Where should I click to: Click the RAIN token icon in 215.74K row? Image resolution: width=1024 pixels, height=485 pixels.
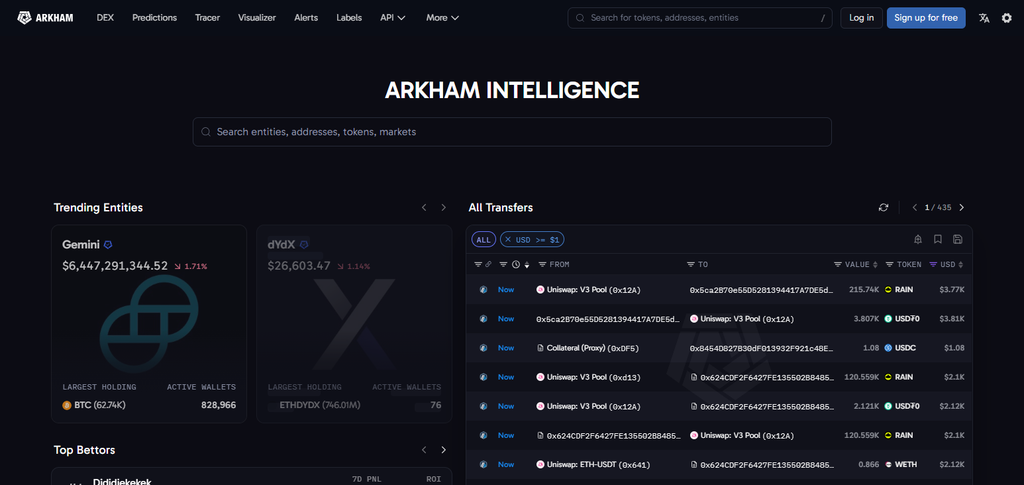tap(888, 290)
